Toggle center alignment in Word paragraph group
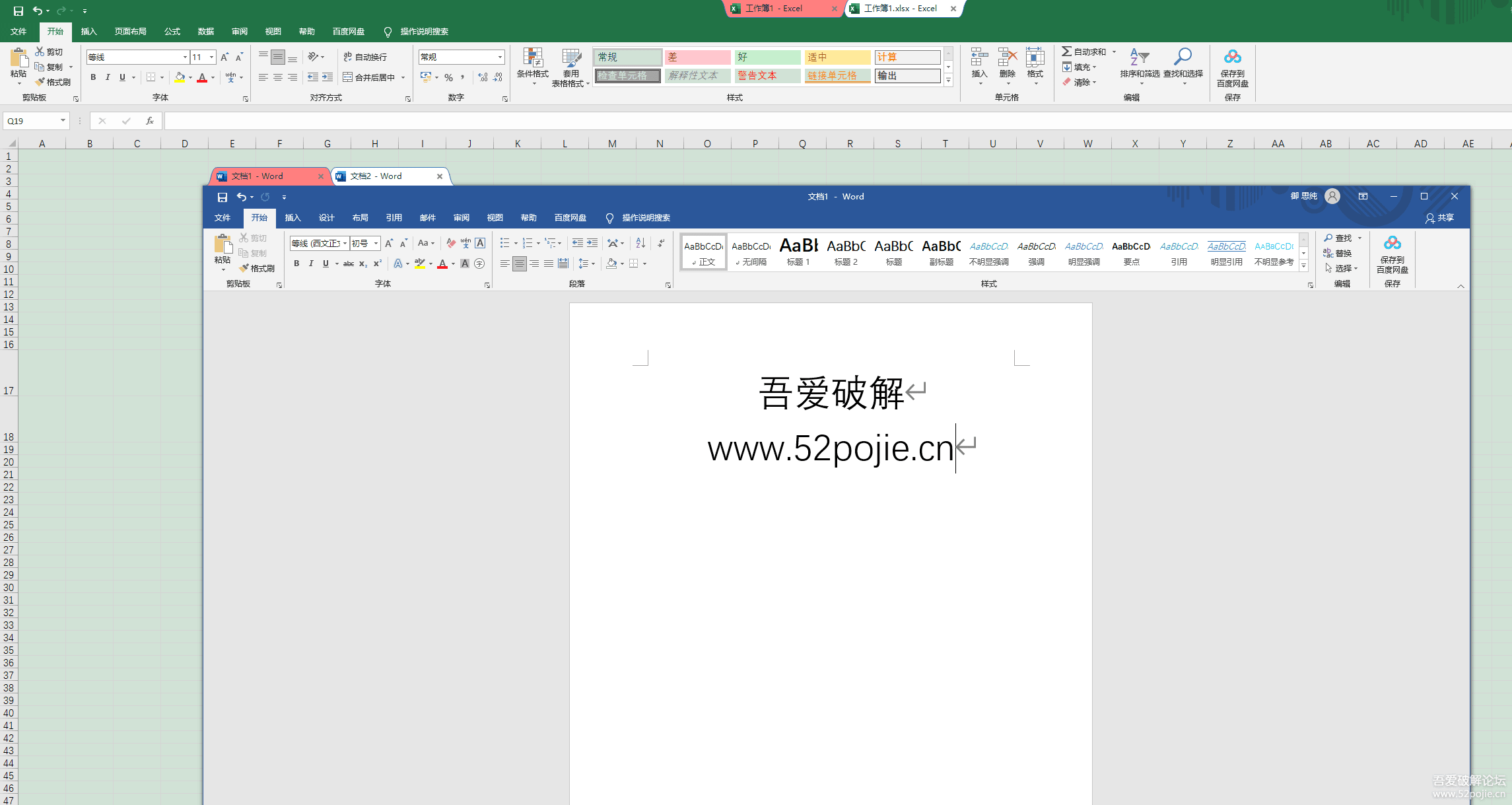Viewport: 1512px width, 805px height. (x=520, y=263)
